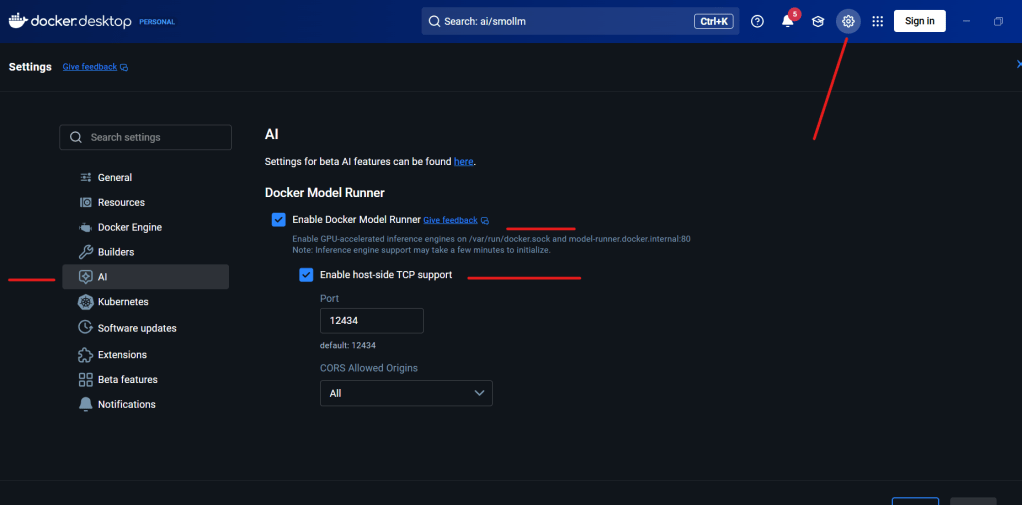
Task: Focus the Search settings input field
Action: point(145,137)
